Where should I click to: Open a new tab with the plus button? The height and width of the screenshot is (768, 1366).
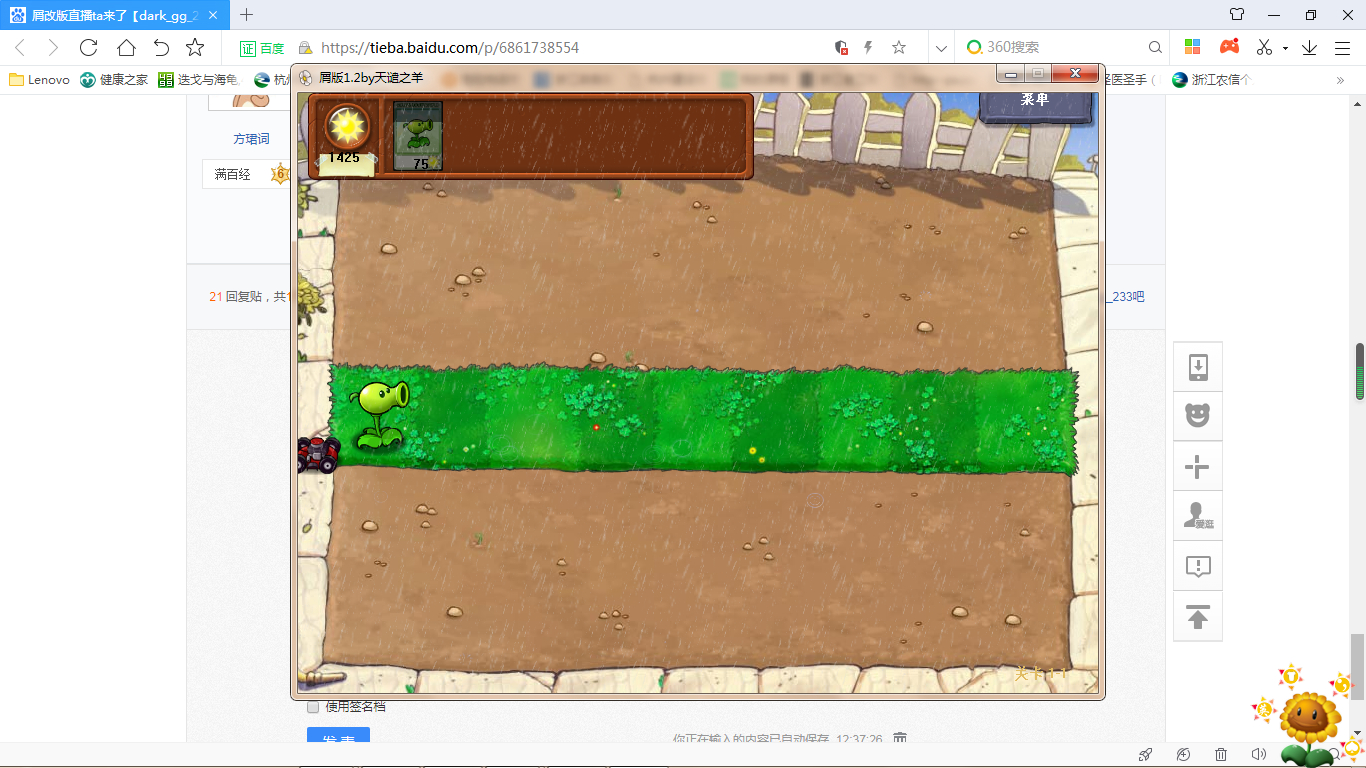pos(247,14)
